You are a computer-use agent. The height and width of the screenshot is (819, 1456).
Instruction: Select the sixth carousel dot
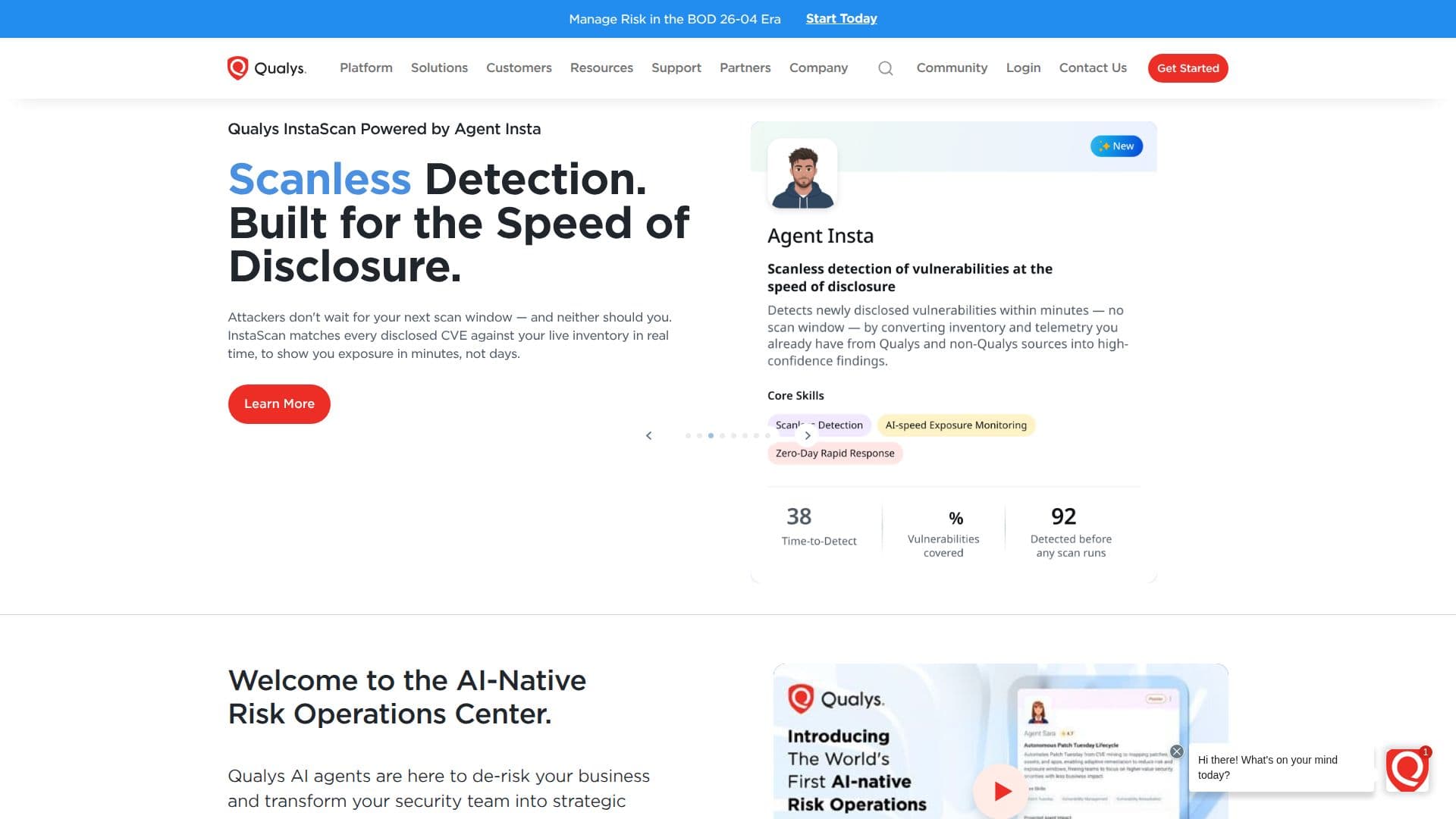click(745, 435)
